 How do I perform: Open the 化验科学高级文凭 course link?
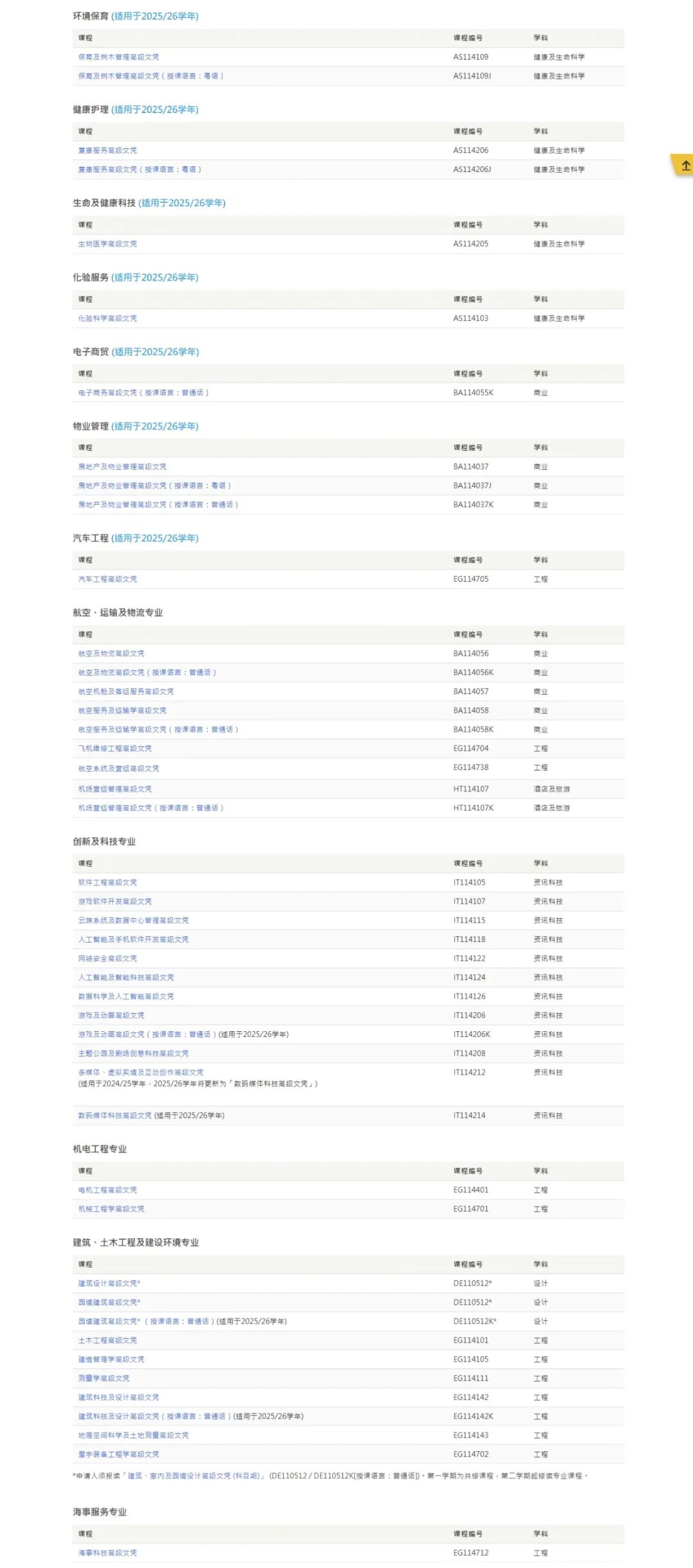(x=107, y=318)
